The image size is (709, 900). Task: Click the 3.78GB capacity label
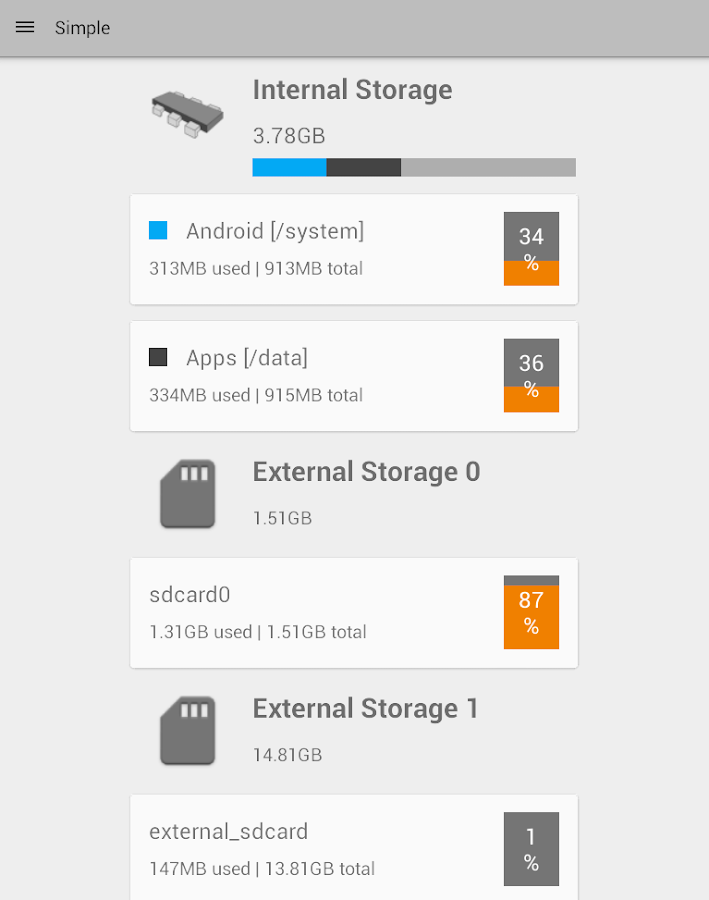tap(287, 136)
